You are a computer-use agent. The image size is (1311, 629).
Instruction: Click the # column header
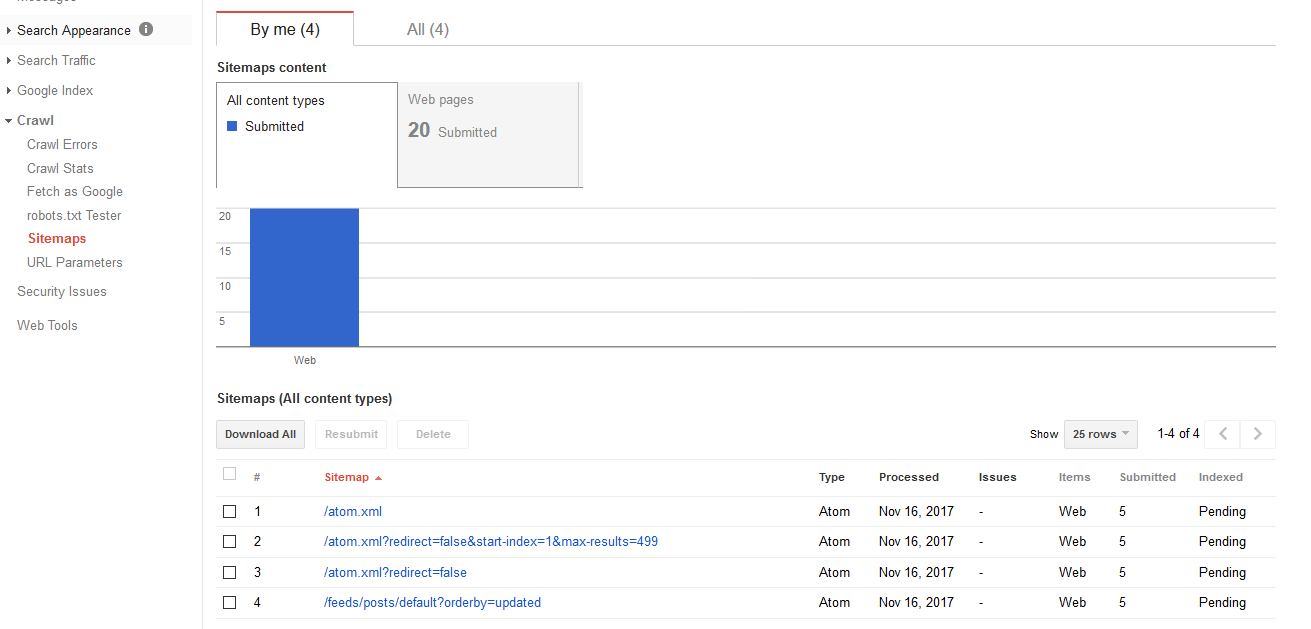[257, 478]
